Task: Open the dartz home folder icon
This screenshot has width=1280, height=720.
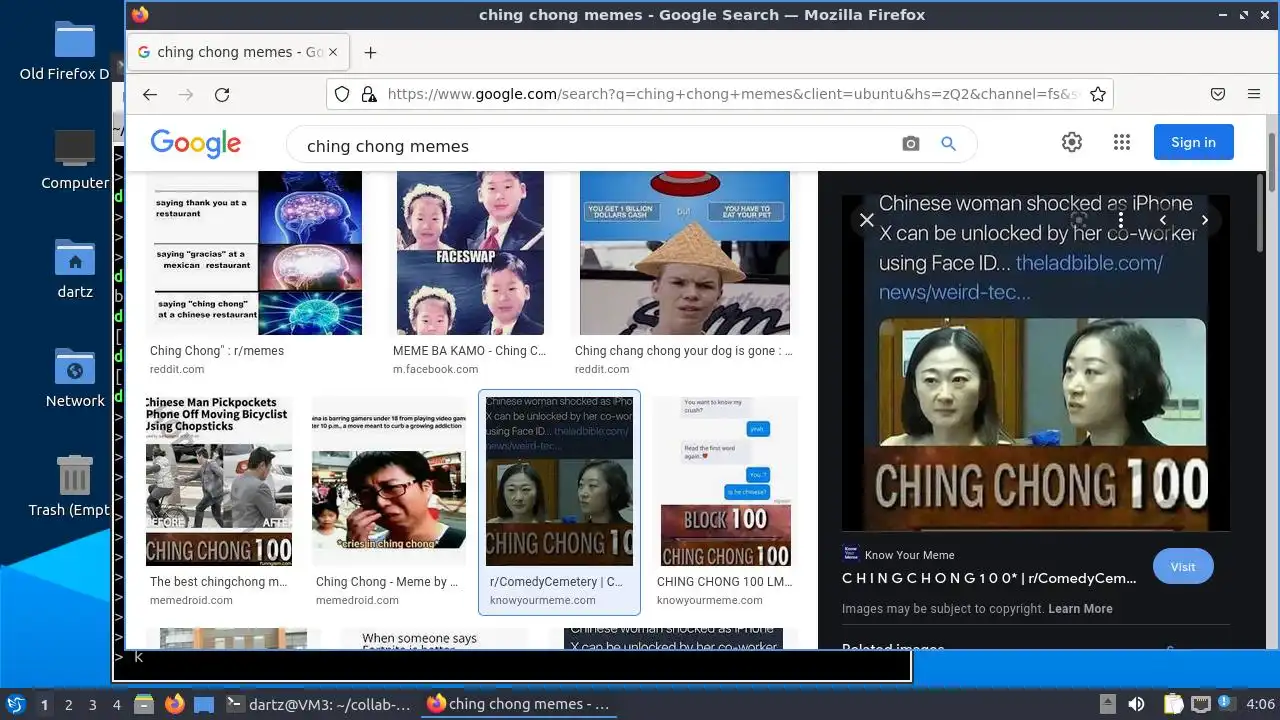Action: (75, 269)
